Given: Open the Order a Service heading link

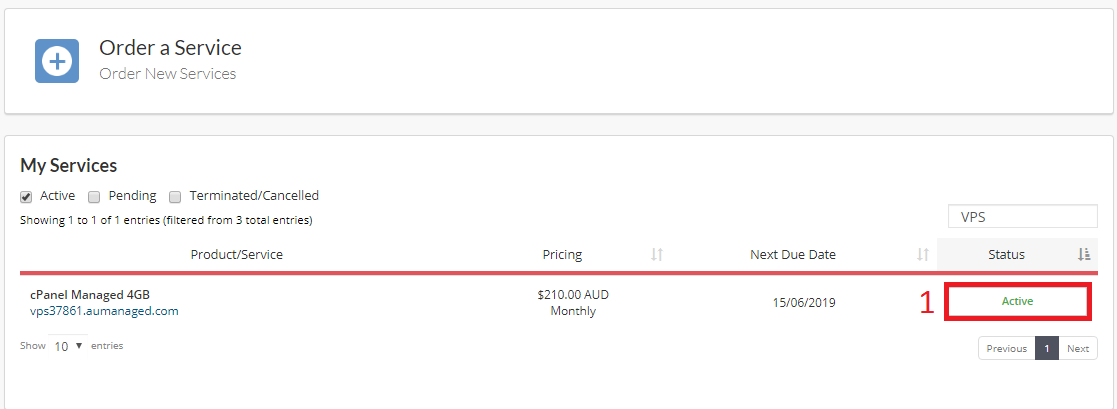Looking at the screenshot, I should [x=170, y=48].
